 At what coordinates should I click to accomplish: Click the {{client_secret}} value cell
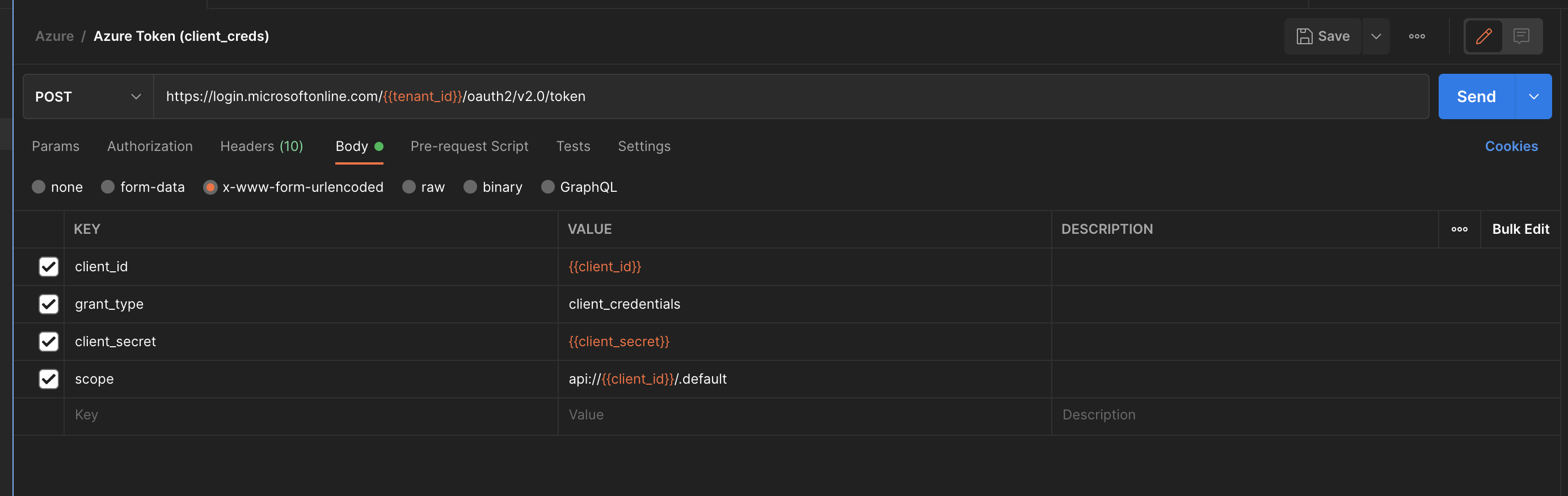click(804, 342)
